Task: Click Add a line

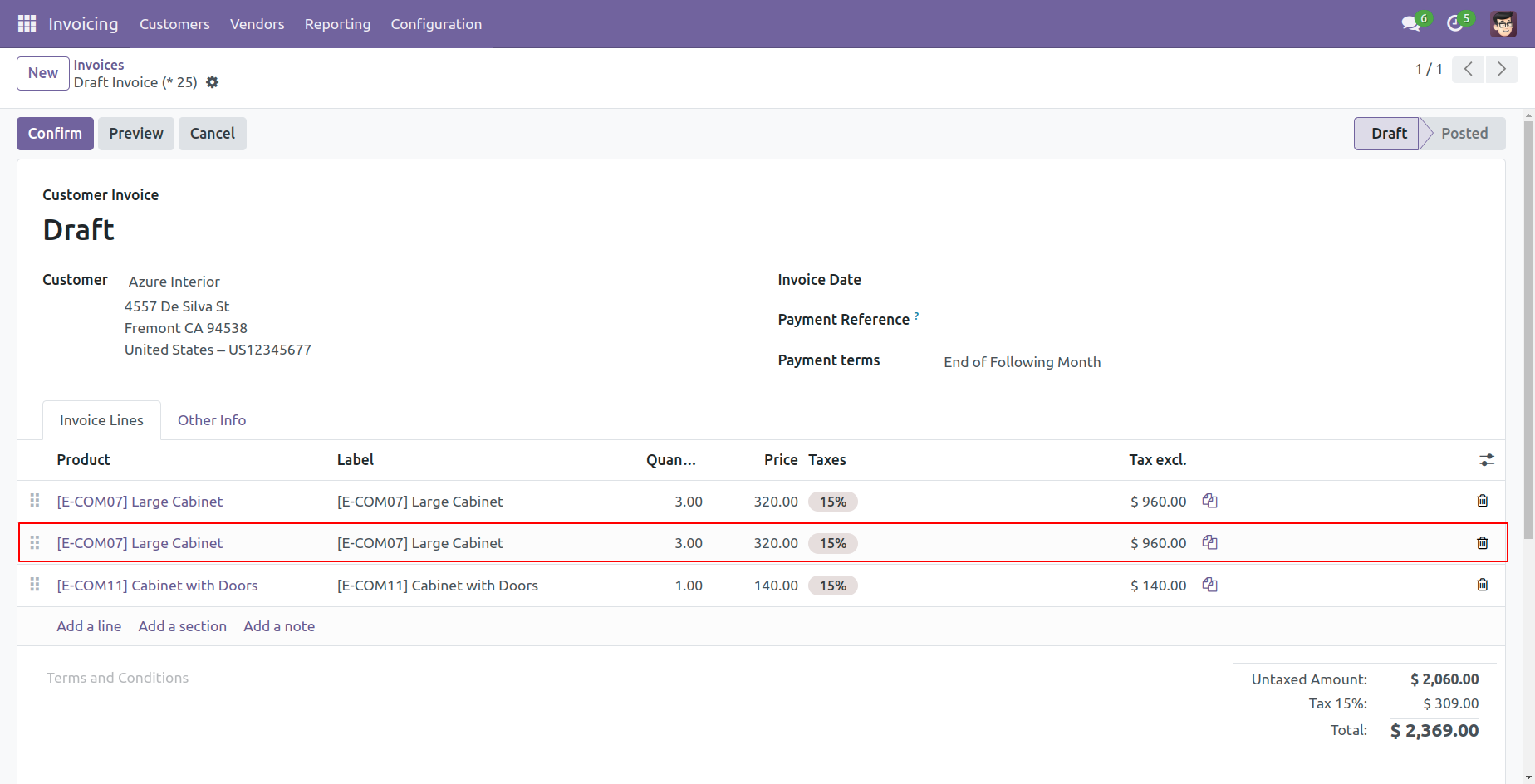Action: coord(89,626)
